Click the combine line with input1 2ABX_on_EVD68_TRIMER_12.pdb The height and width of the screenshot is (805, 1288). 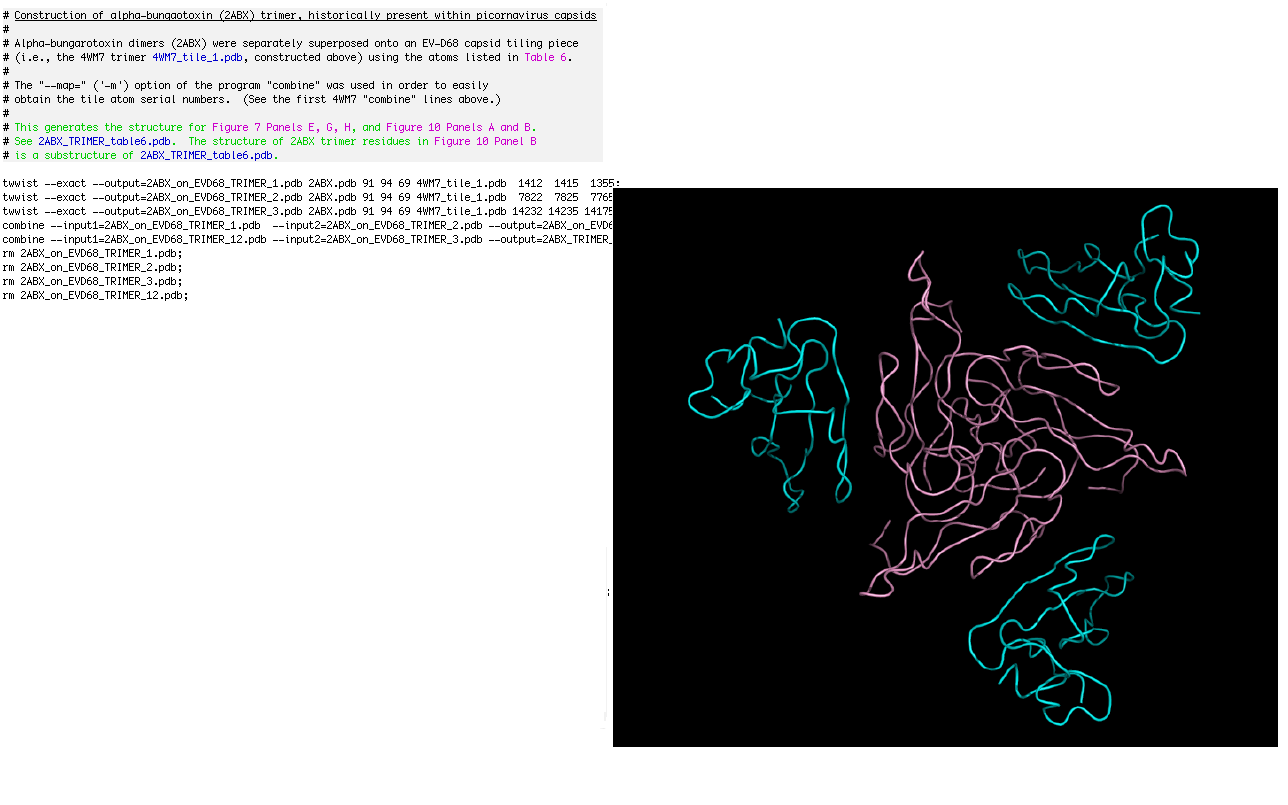[x=308, y=239]
